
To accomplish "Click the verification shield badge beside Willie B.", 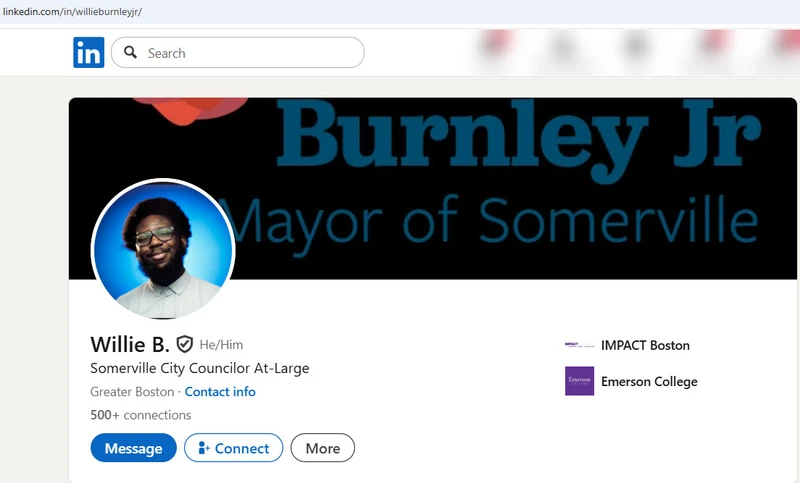I will coord(185,345).
